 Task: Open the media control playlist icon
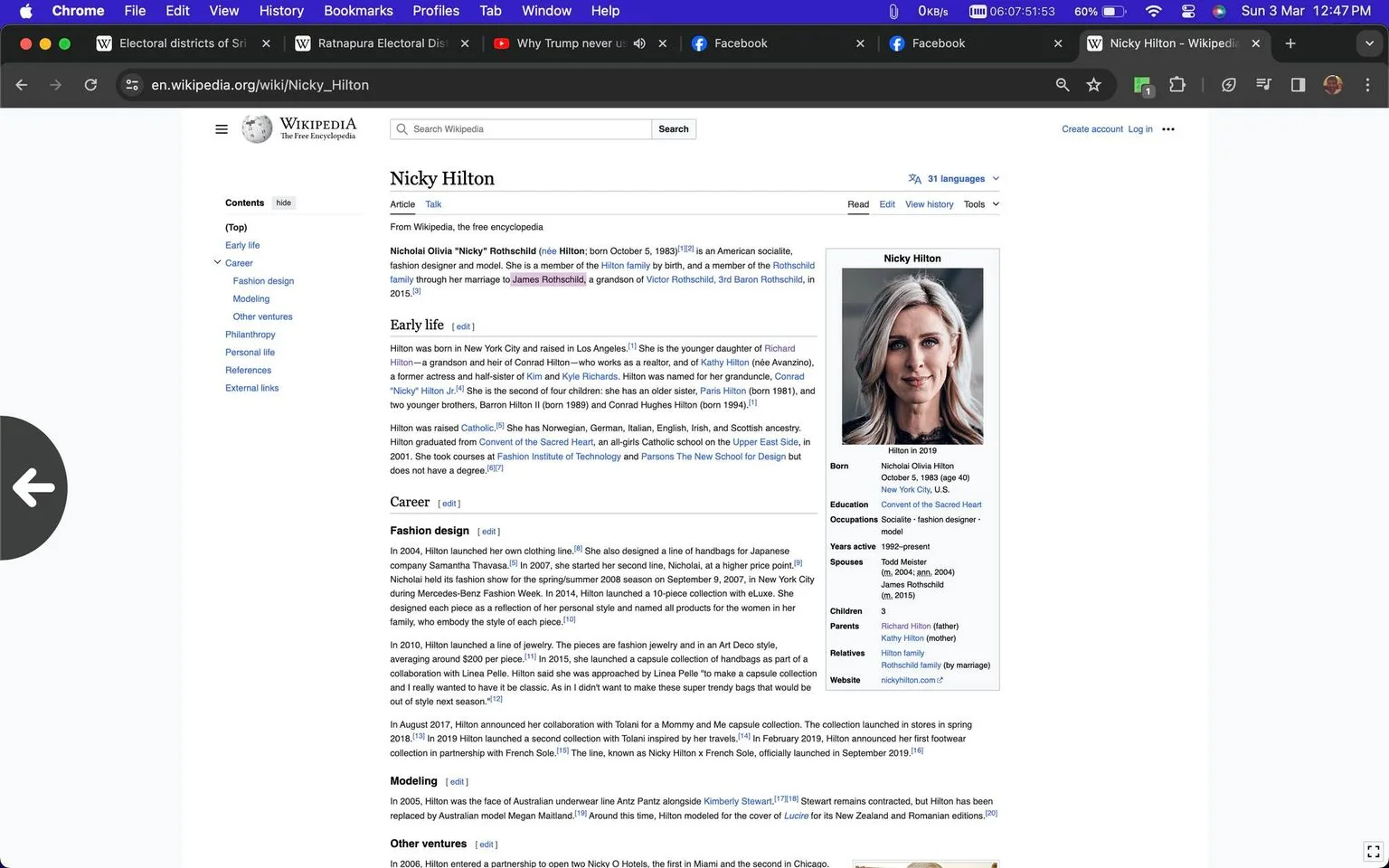[x=1263, y=85]
